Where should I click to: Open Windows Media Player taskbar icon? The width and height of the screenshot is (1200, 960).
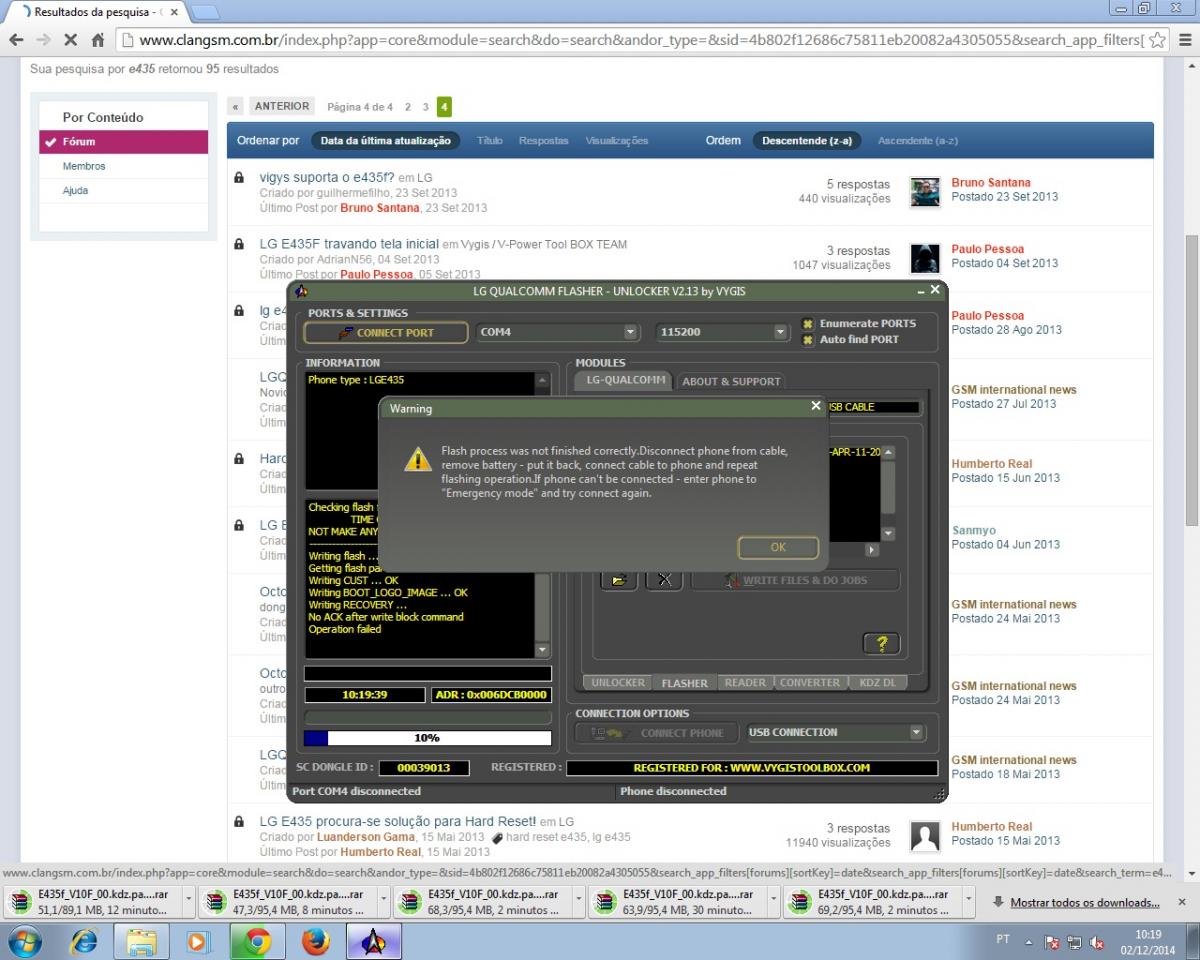coord(197,942)
